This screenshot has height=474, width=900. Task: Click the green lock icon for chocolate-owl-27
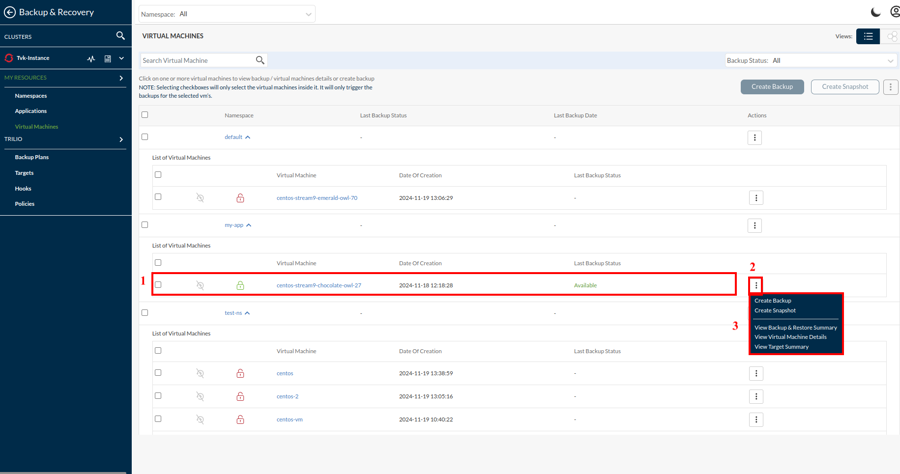[240, 285]
